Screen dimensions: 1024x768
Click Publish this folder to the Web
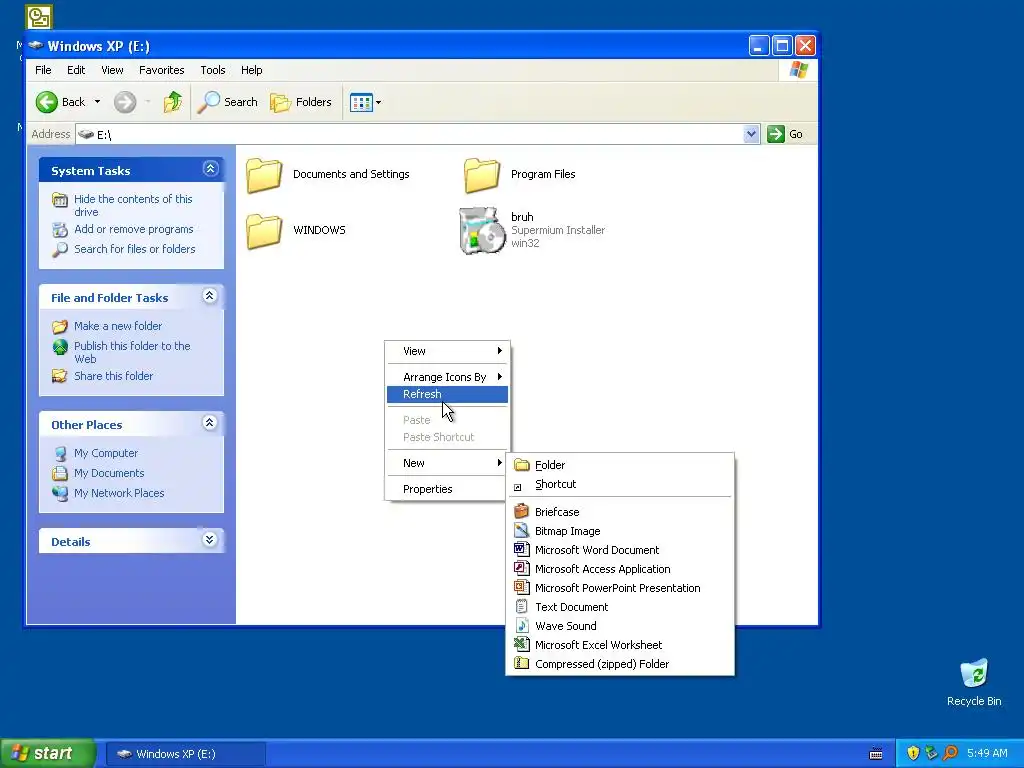pos(132,352)
